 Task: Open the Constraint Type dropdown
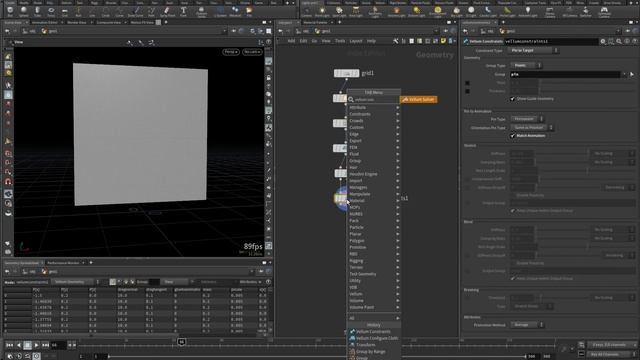point(534,51)
